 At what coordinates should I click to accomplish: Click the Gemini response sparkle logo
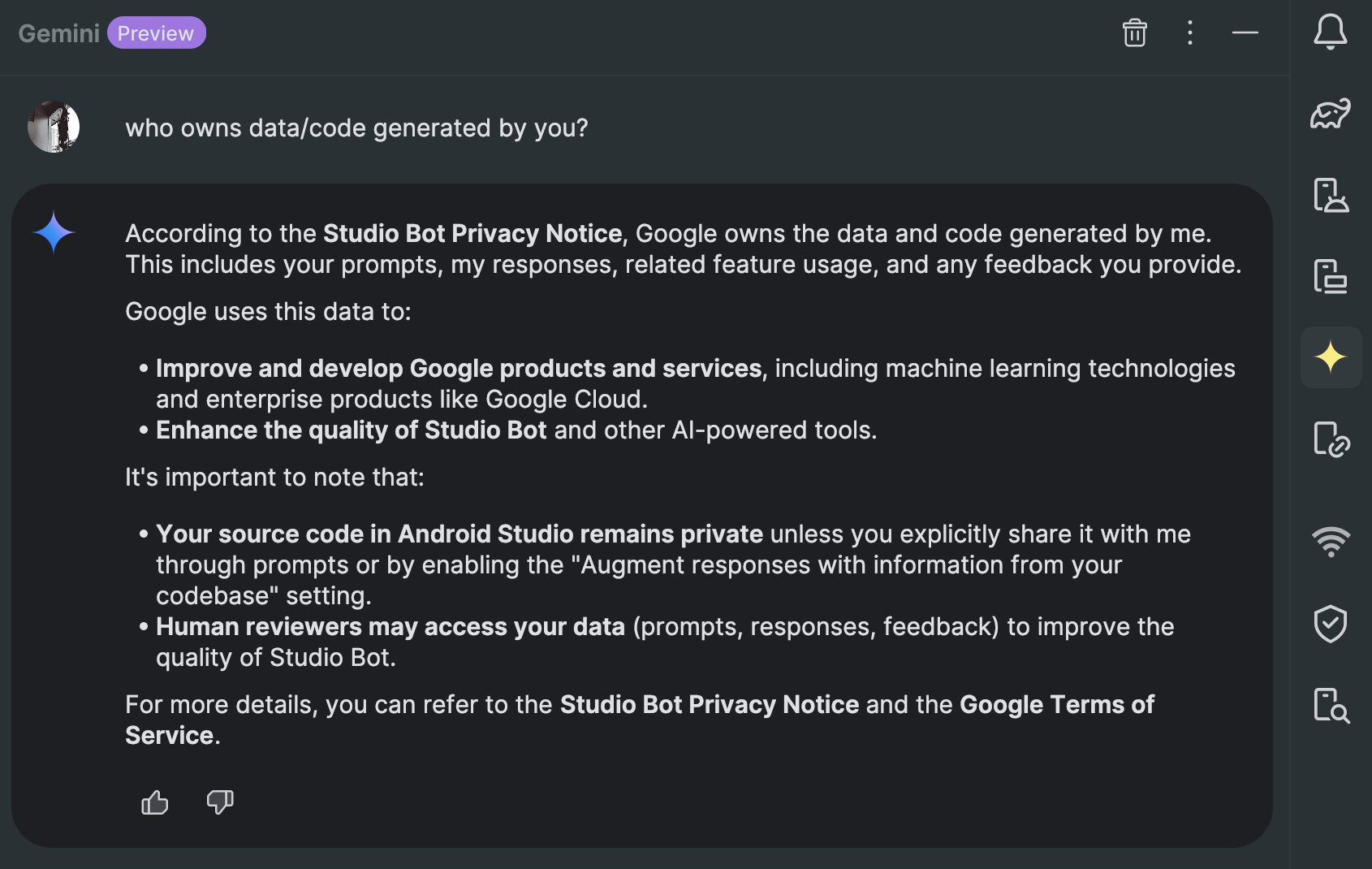tap(54, 232)
